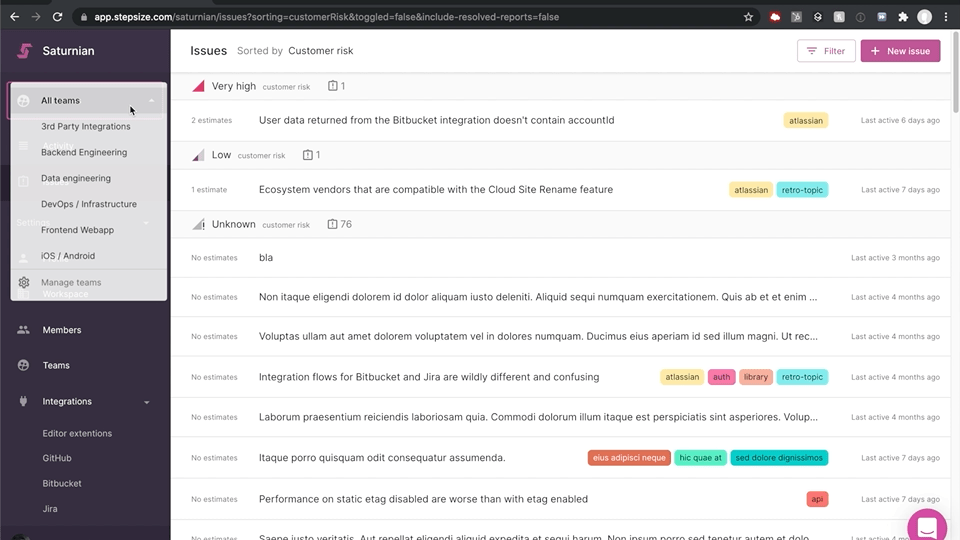Open the Bitbucket accountId issue row

click(x=436, y=120)
